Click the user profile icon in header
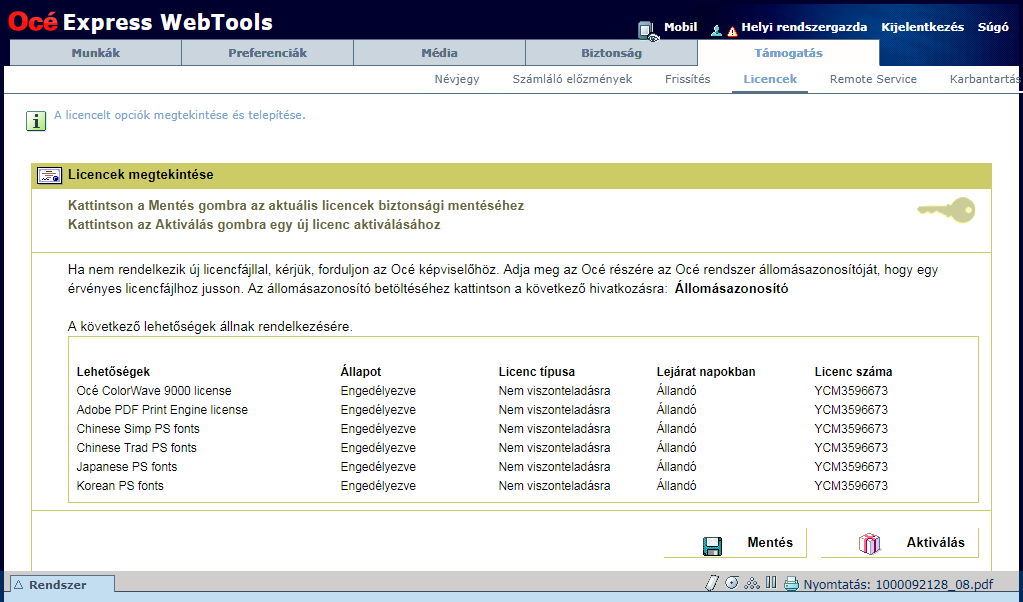Image resolution: width=1023 pixels, height=602 pixels. pyautogui.click(x=716, y=30)
